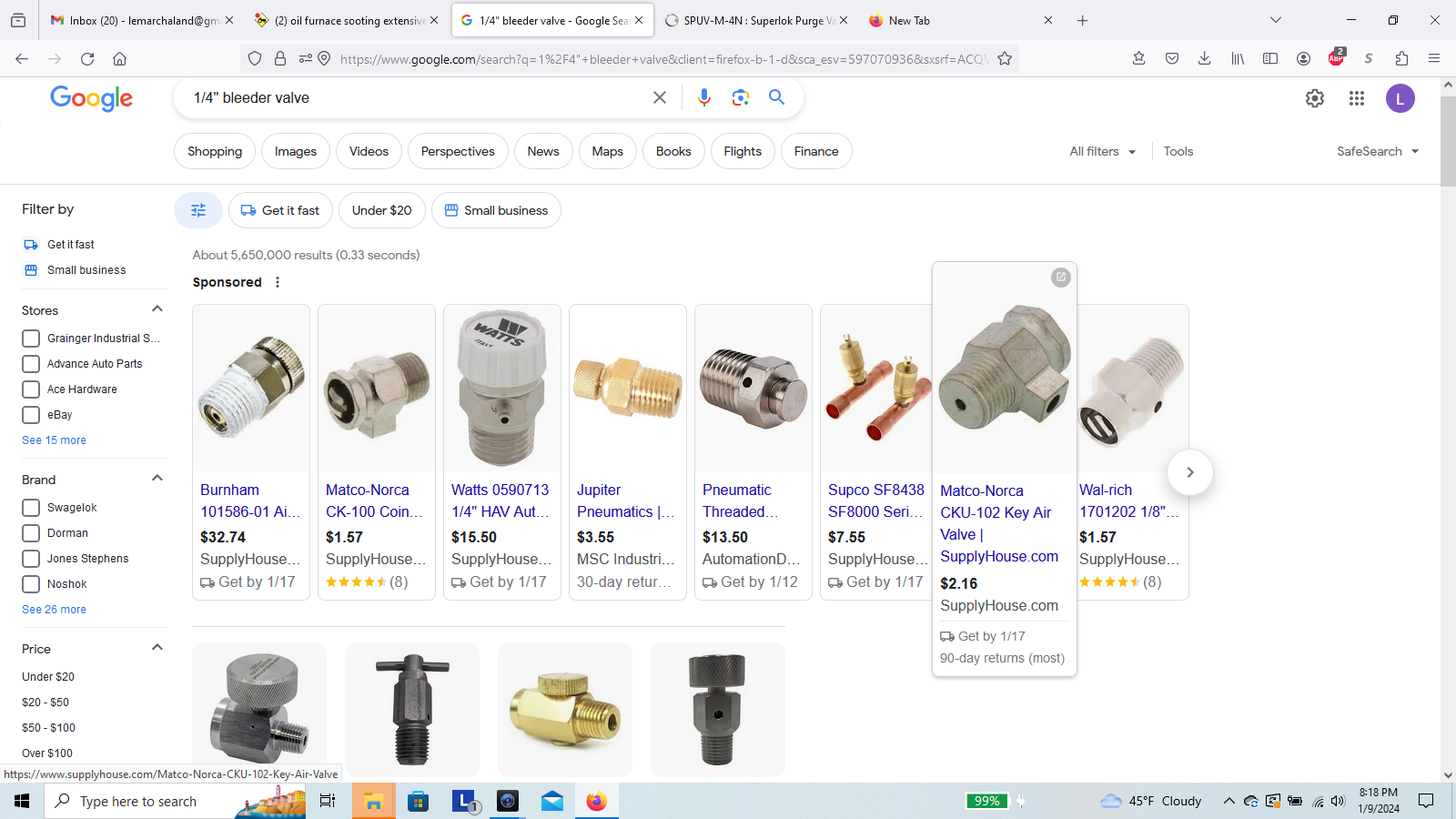Toggle Firefox sidebar icon

pyautogui.click(x=1270, y=58)
